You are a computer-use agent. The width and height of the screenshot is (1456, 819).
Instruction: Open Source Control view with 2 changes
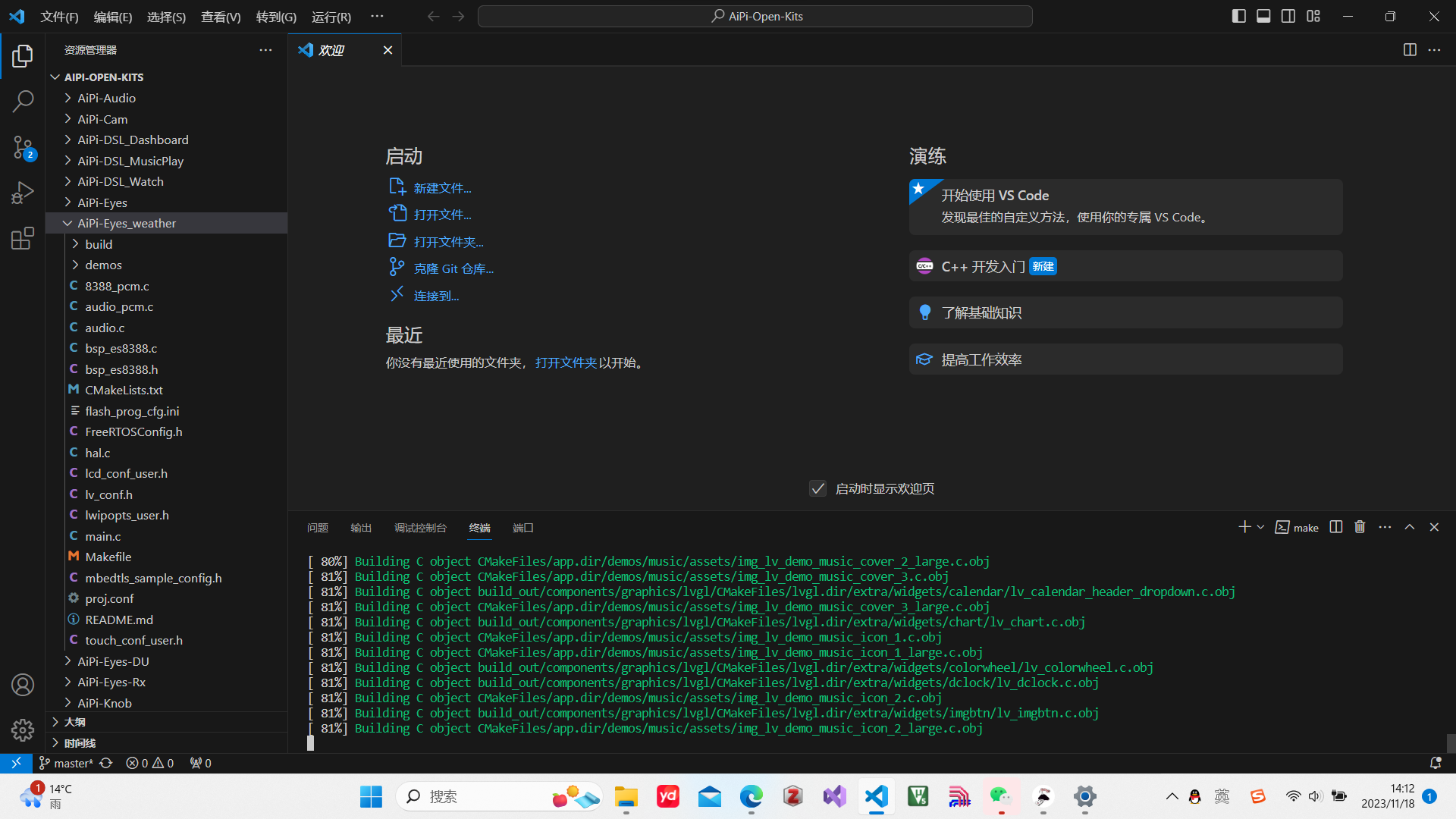tap(23, 147)
